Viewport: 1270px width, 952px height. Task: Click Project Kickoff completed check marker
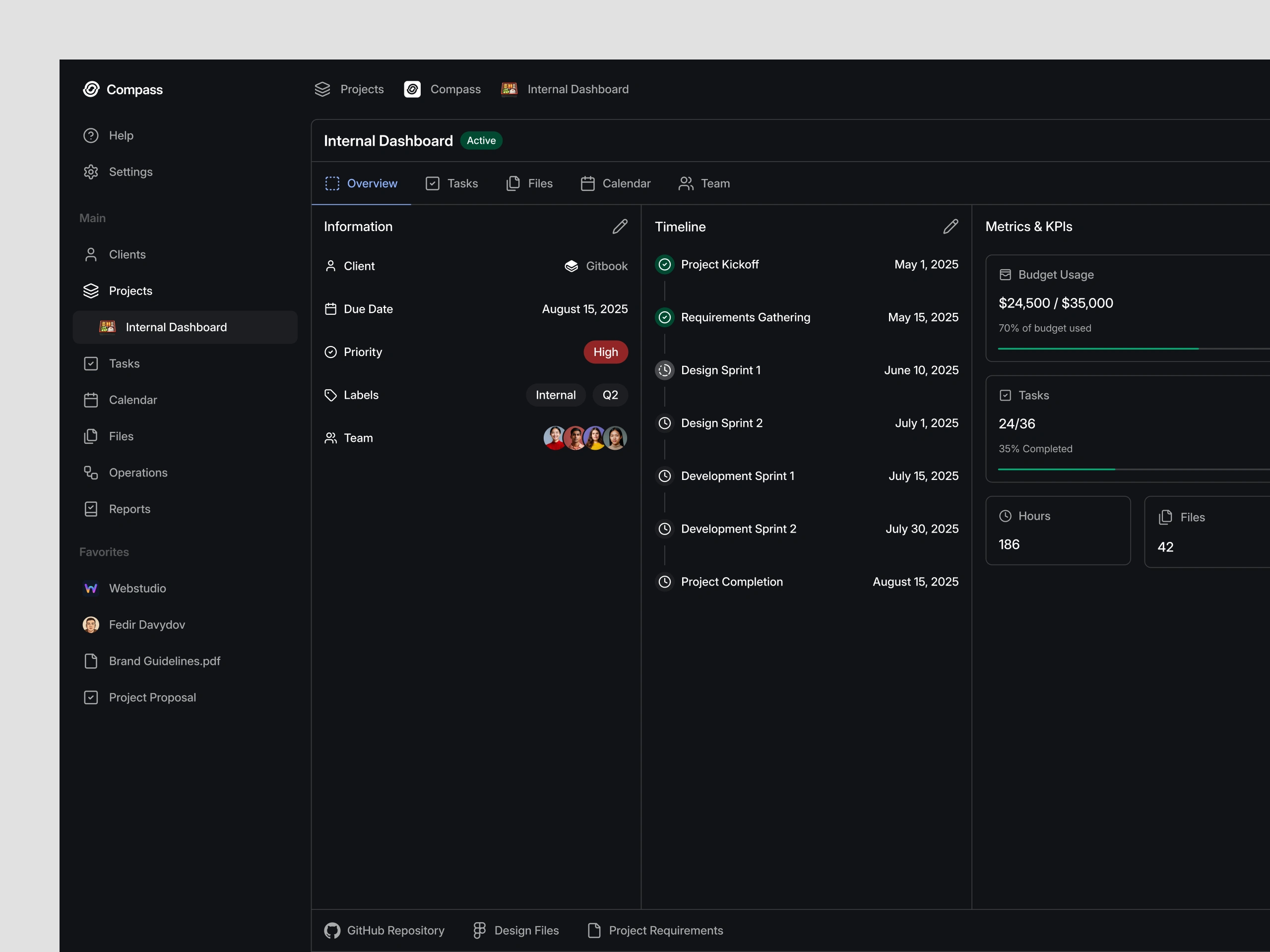664,265
